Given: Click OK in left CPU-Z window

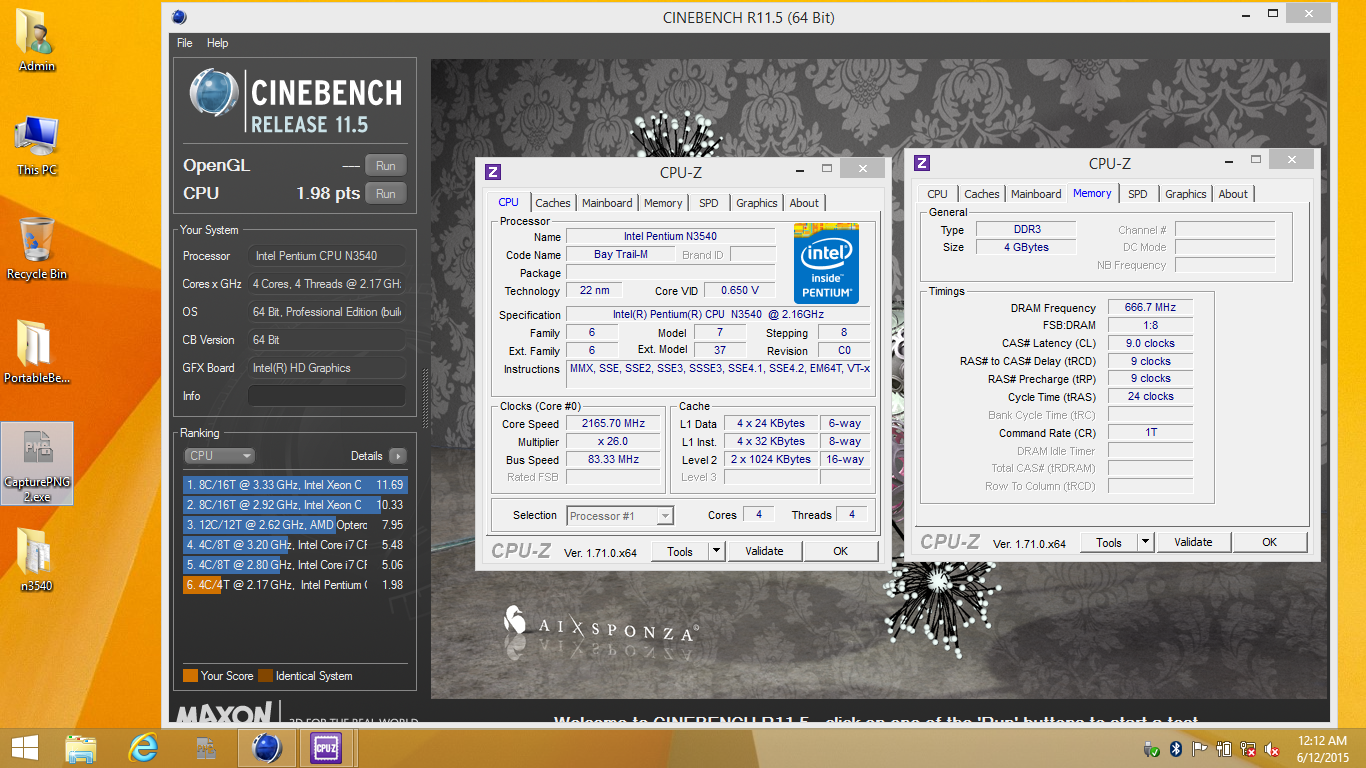Looking at the screenshot, I should (x=841, y=551).
